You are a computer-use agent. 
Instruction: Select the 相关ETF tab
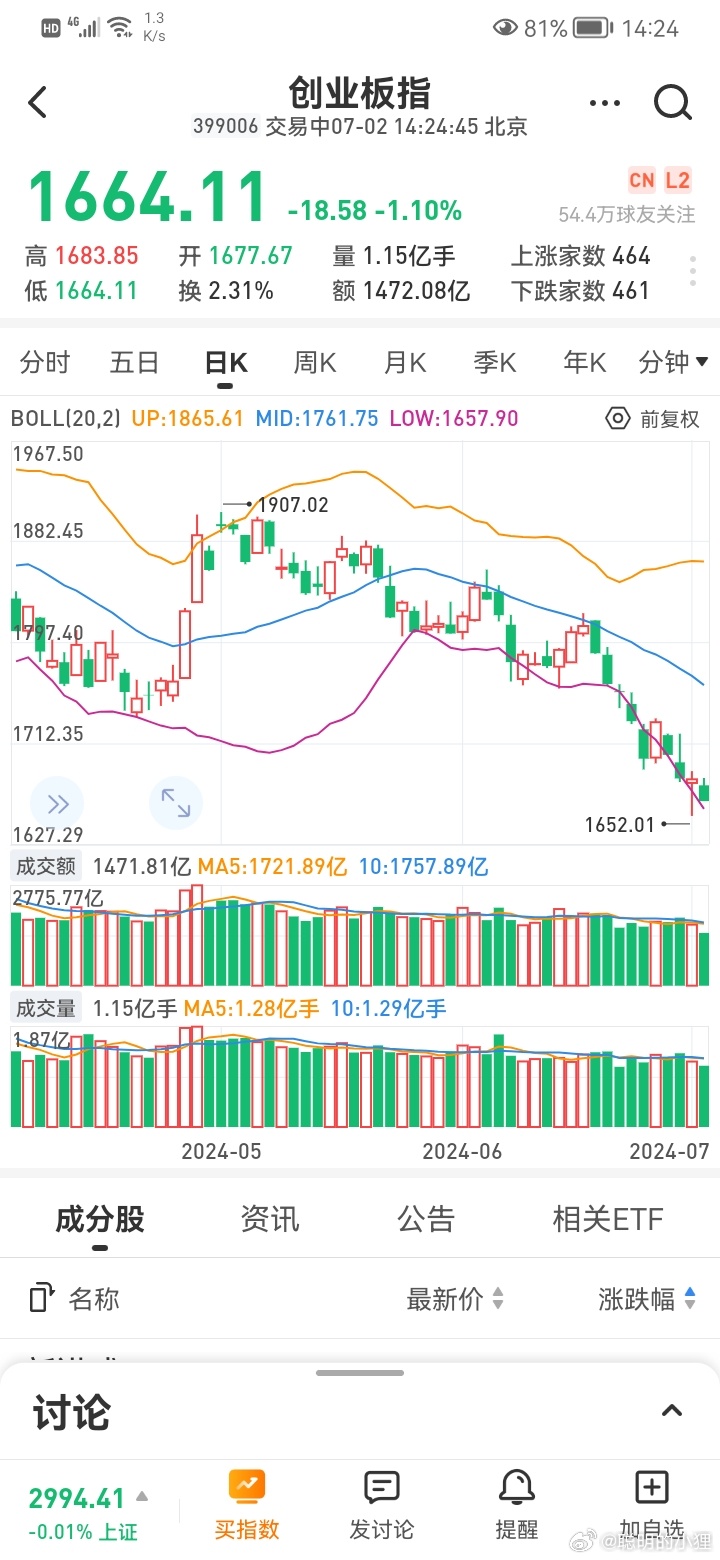click(608, 1219)
